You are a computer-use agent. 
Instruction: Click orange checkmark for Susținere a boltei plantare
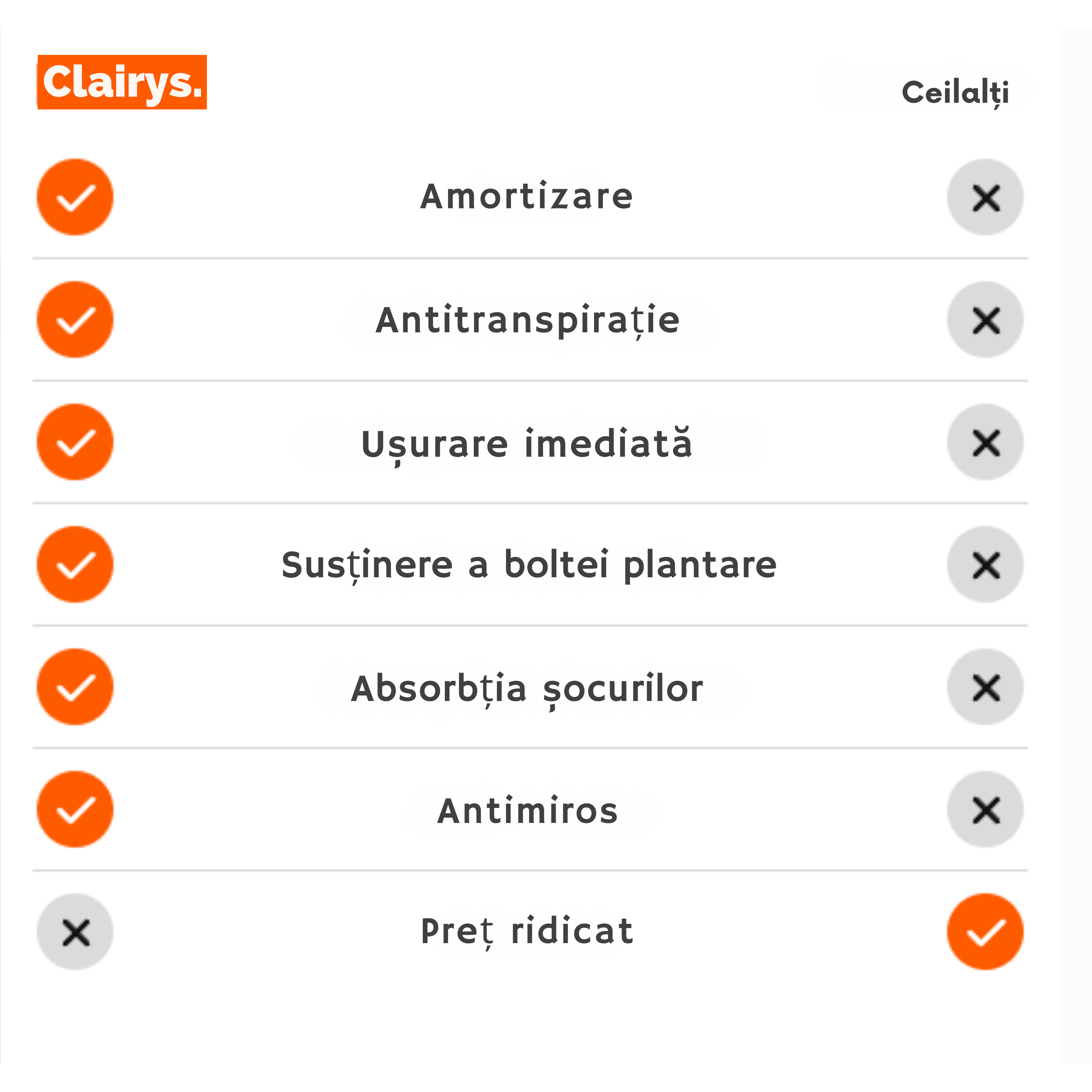pos(75,565)
